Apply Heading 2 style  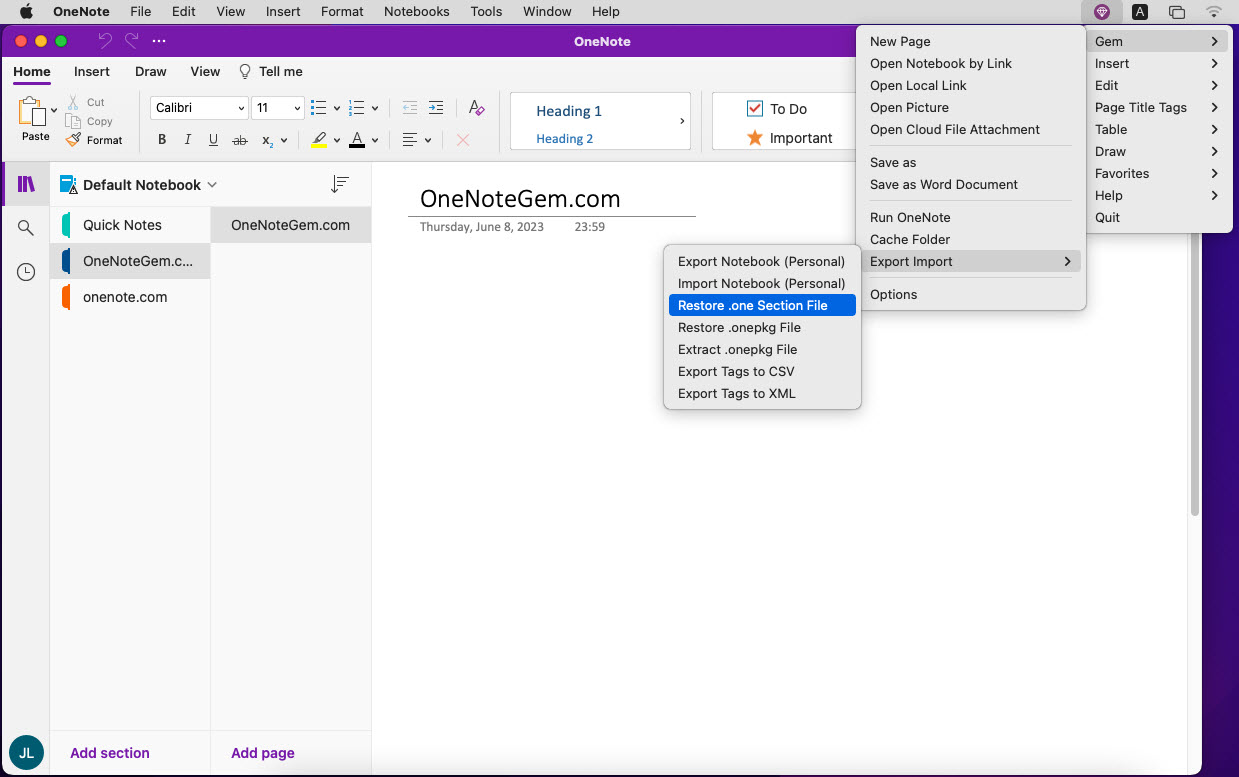pyautogui.click(x=565, y=138)
